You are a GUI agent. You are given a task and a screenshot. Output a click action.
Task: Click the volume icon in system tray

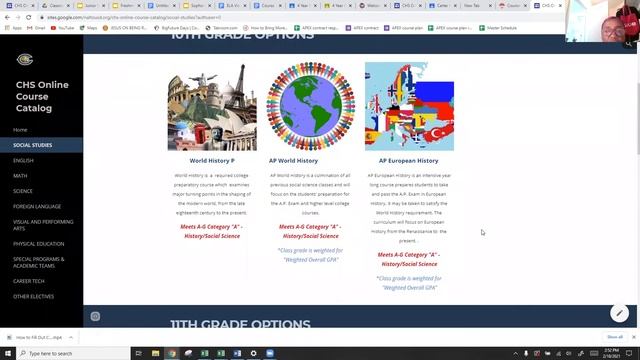pyautogui.click(x=569, y=353)
